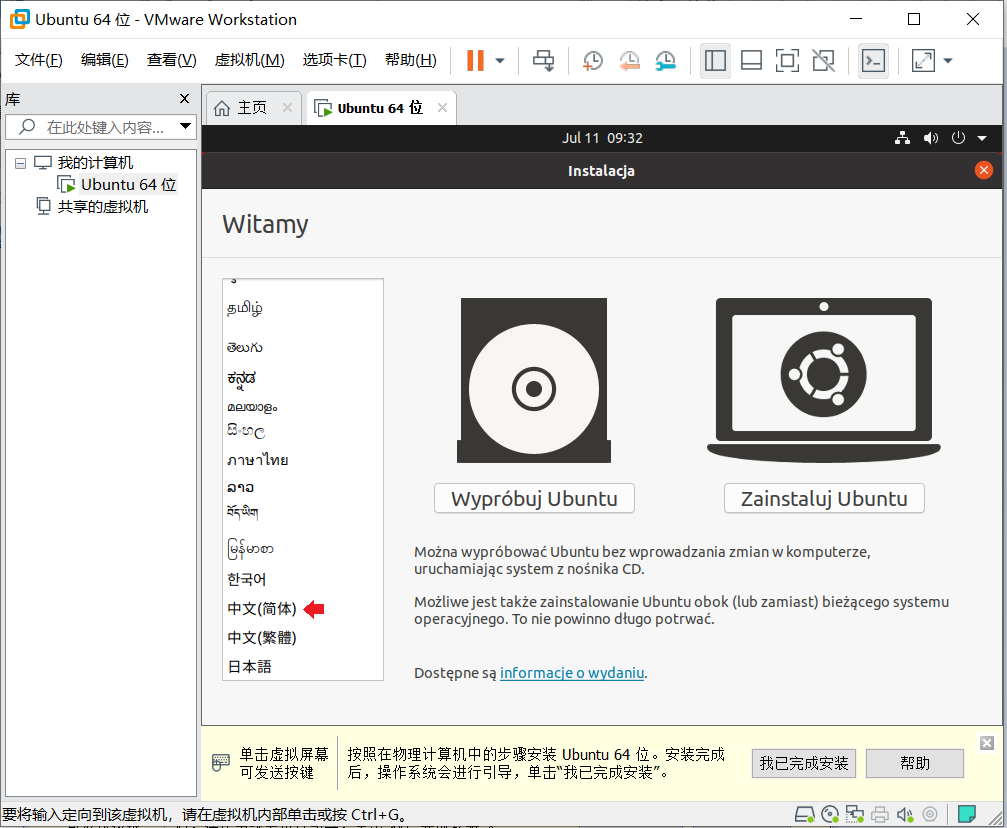The image size is (1007, 828).
Task: Open the Ubuntu system menu chevron
Action: (x=981, y=138)
